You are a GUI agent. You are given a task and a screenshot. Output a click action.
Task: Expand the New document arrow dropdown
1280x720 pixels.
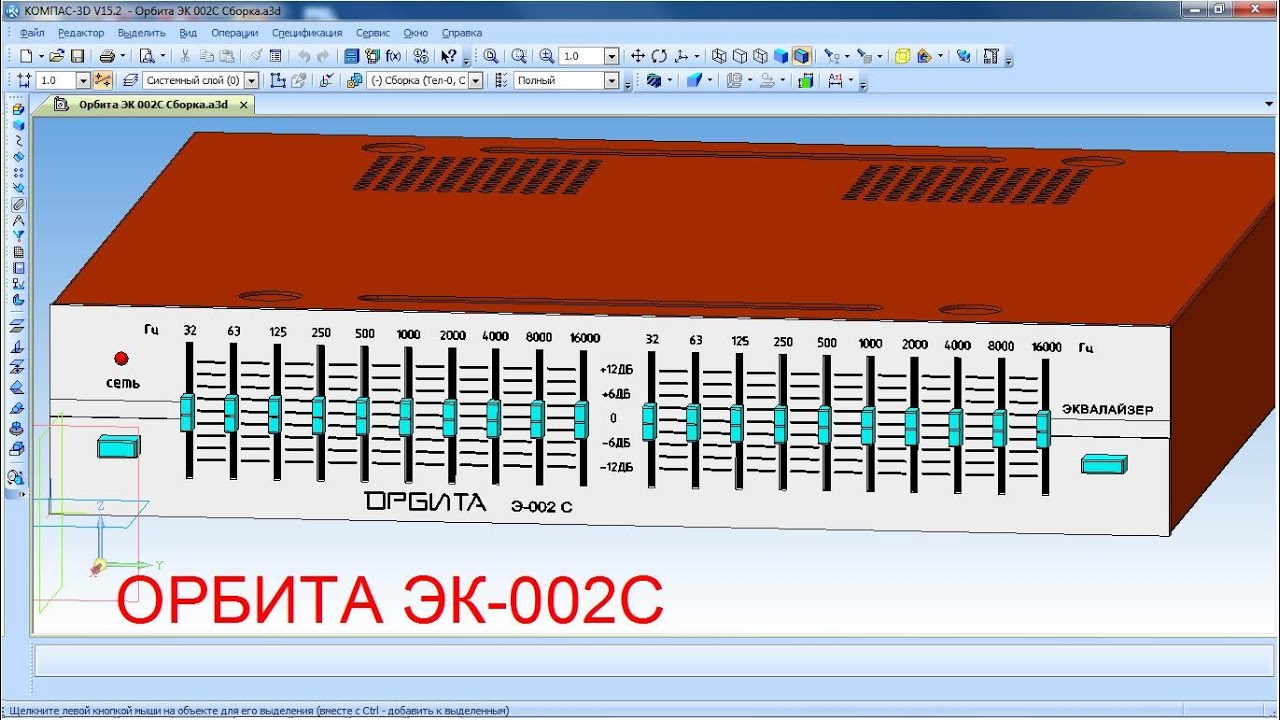(41, 56)
